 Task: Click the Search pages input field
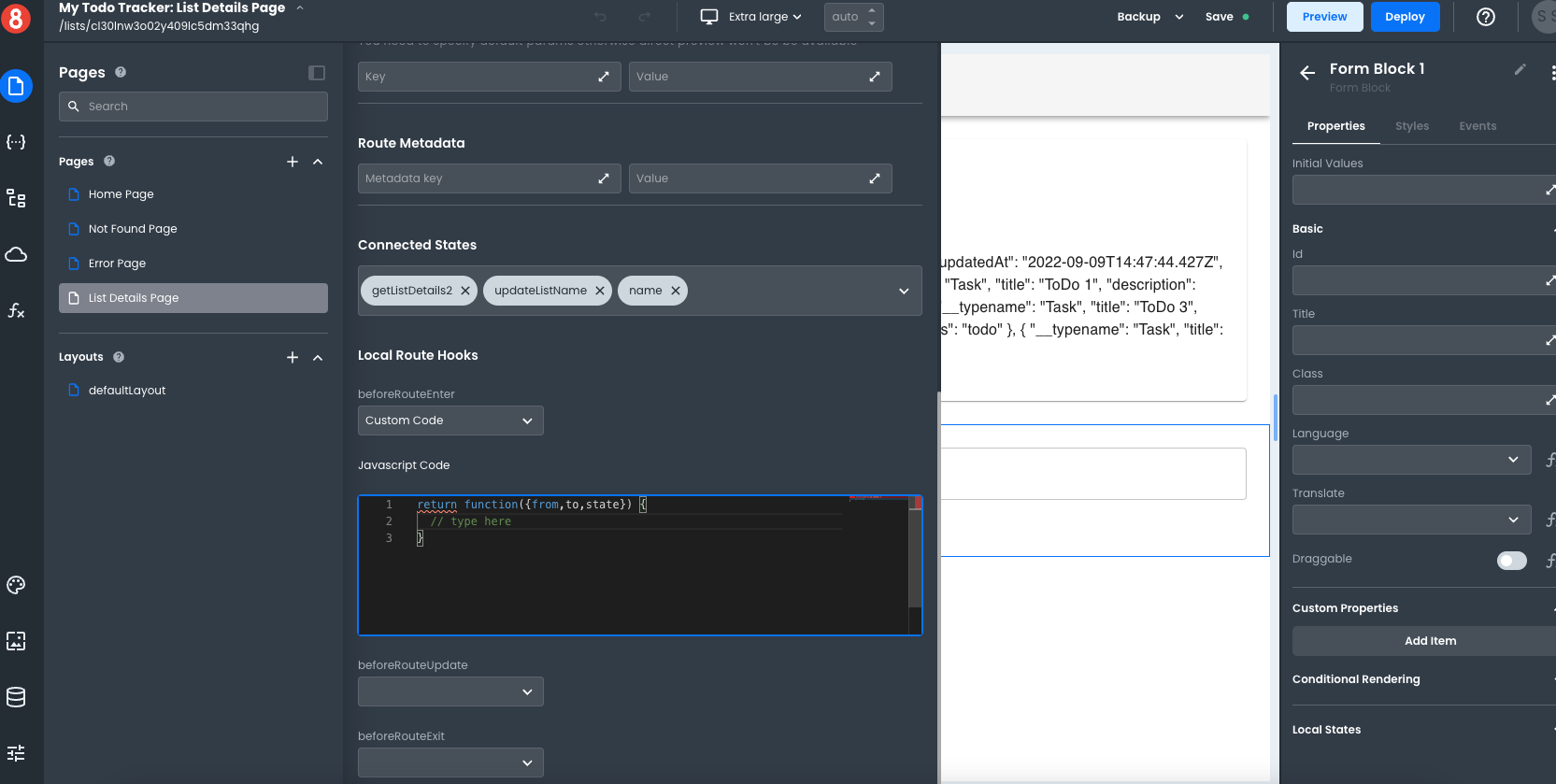click(193, 107)
